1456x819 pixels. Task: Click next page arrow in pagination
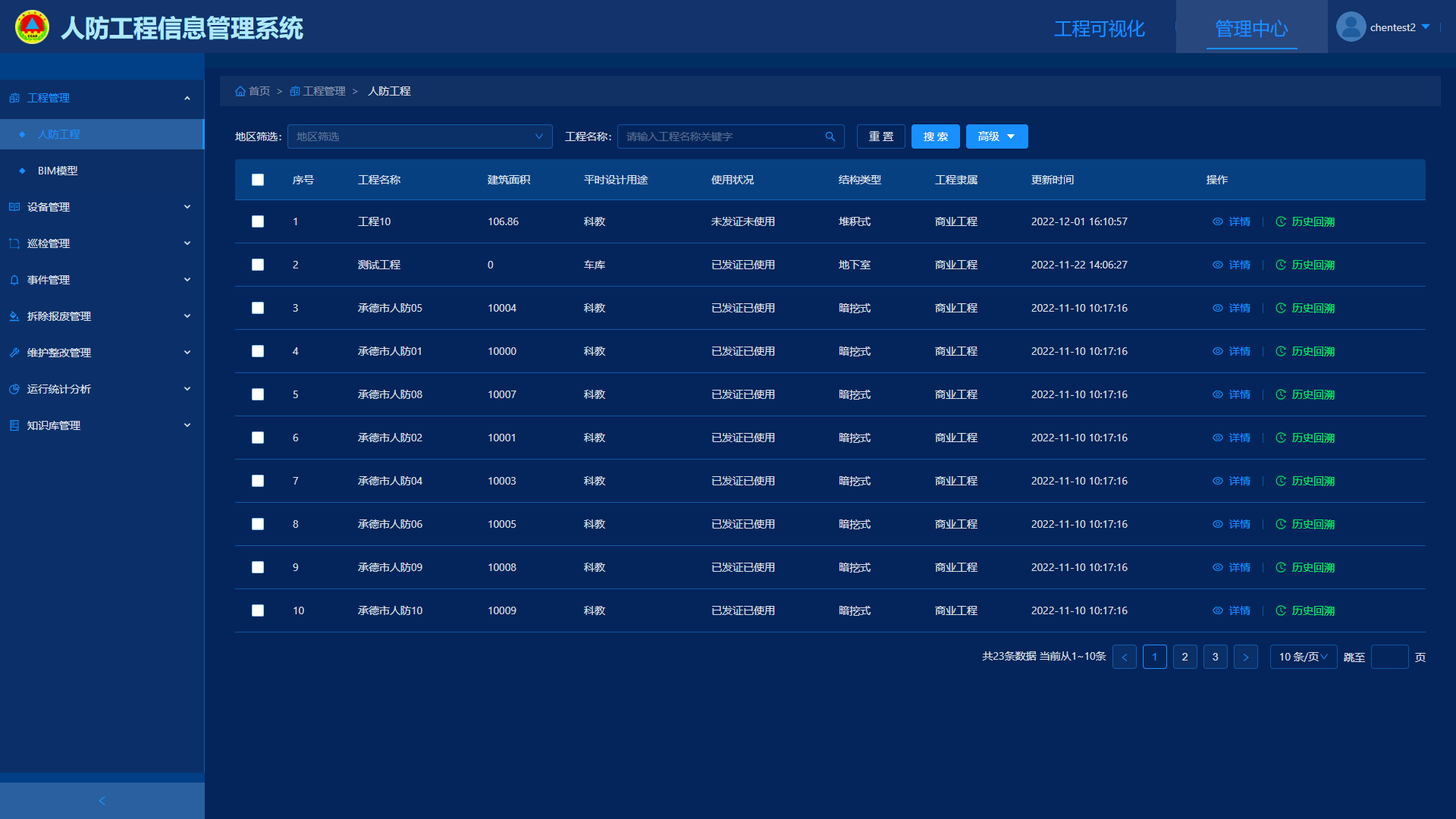pos(1245,657)
